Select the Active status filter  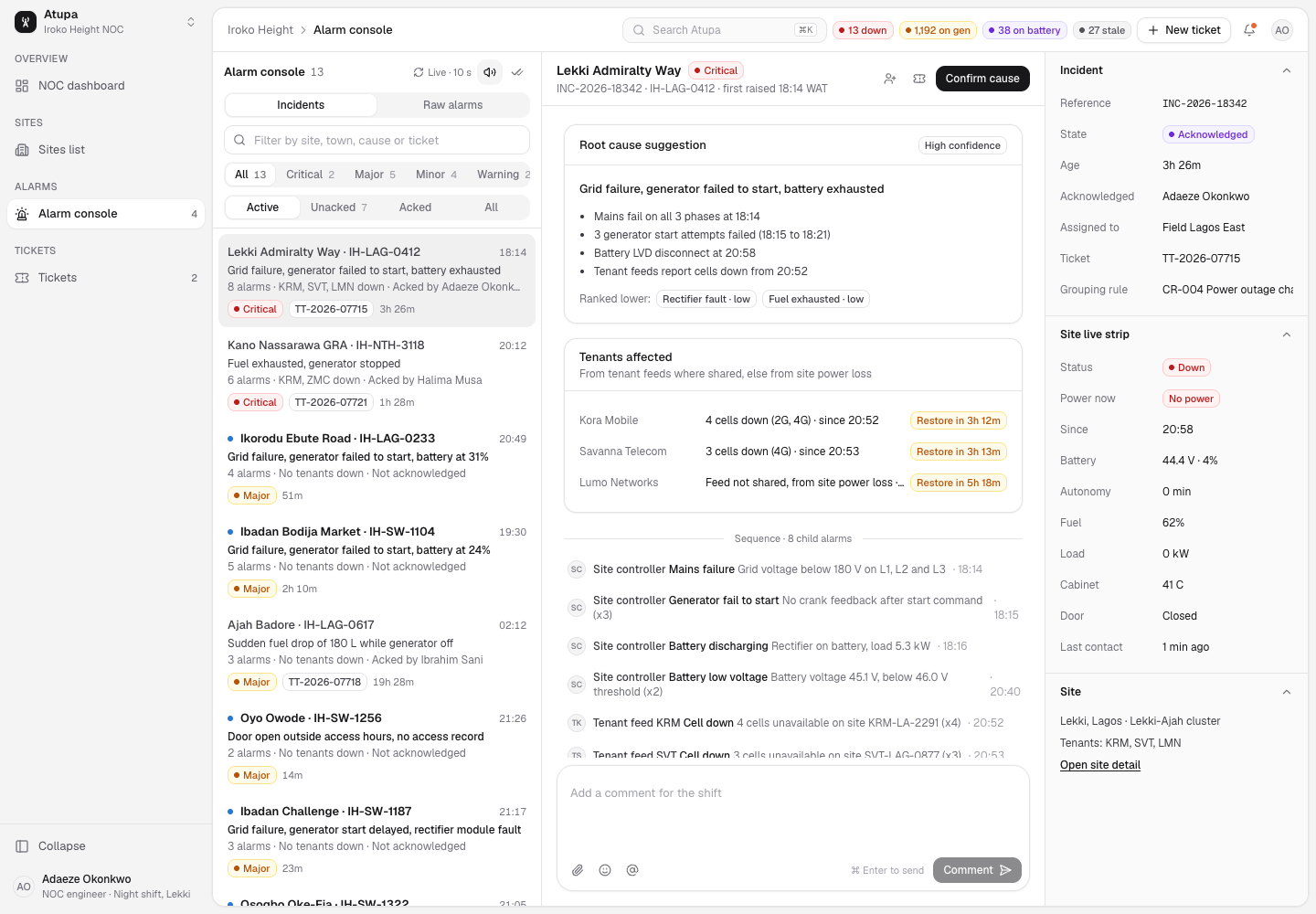[x=263, y=207]
